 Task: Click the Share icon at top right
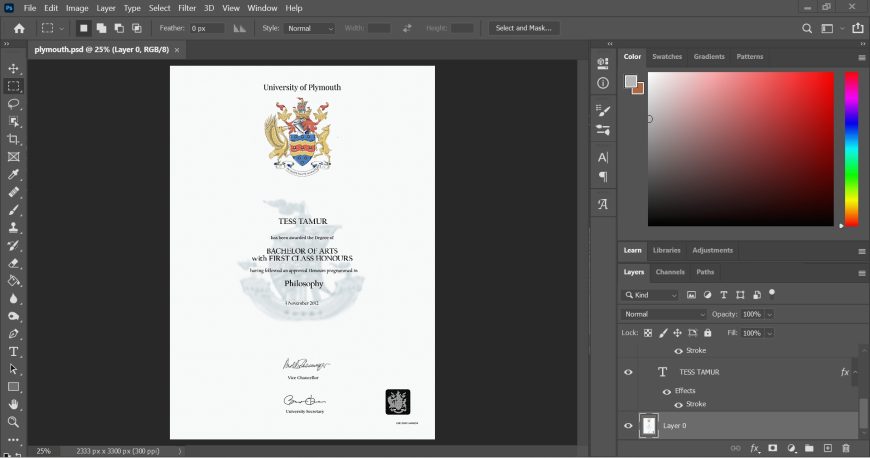click(x=858, y=28)
